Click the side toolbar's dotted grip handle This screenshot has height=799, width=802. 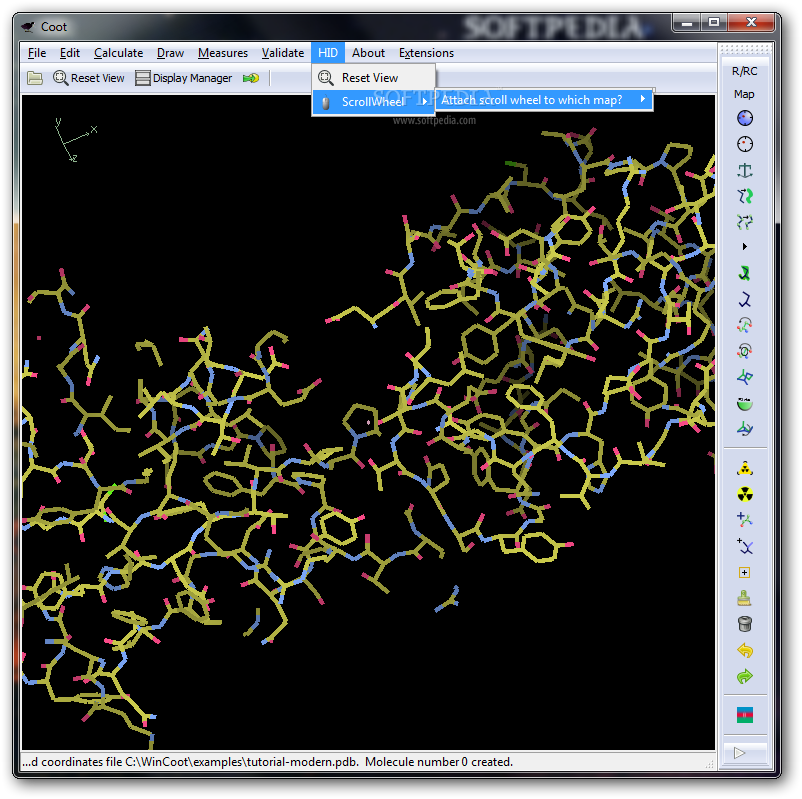point(745,49)
